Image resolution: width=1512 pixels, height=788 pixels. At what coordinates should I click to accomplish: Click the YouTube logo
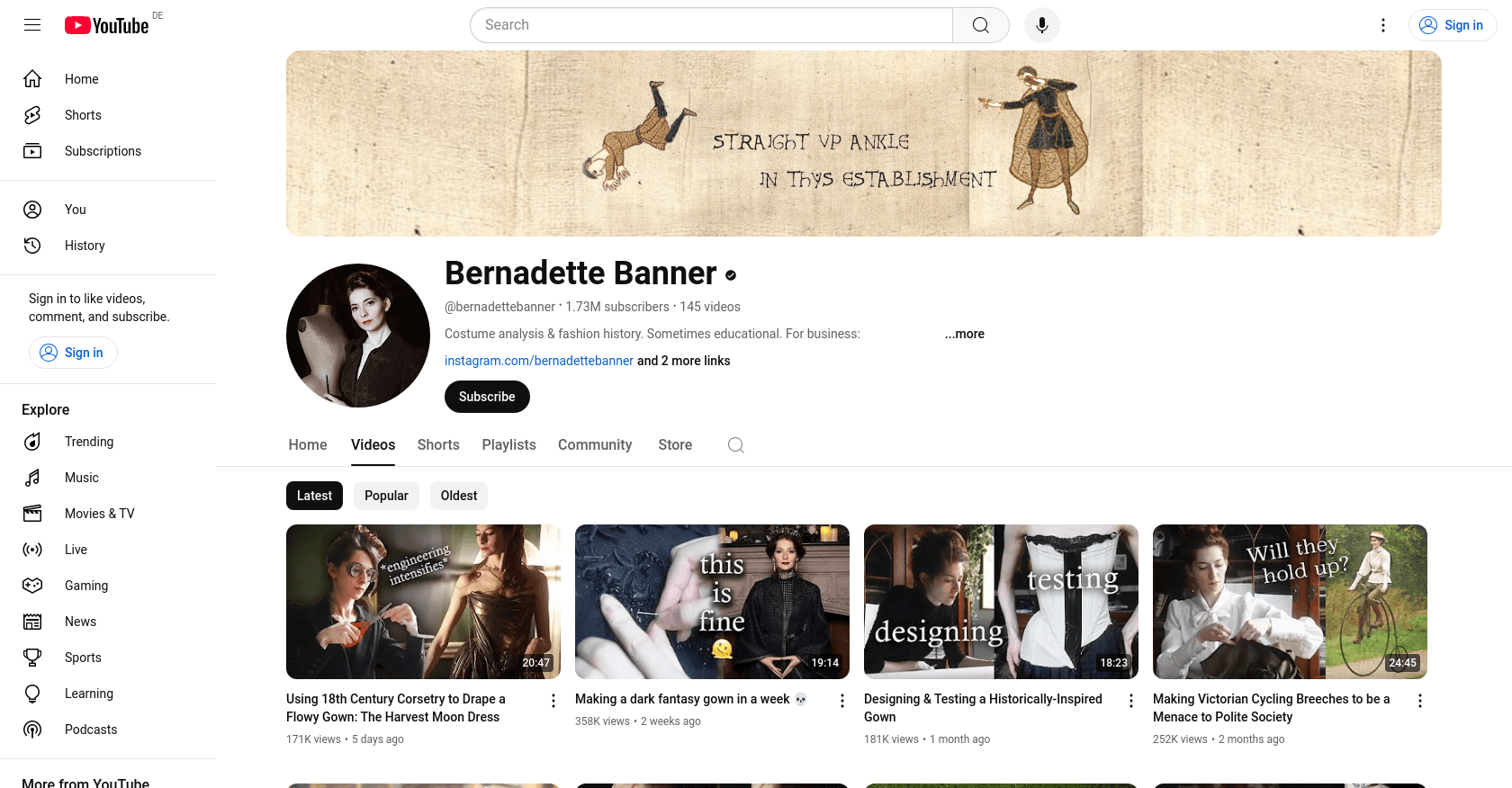click(107, 25)
